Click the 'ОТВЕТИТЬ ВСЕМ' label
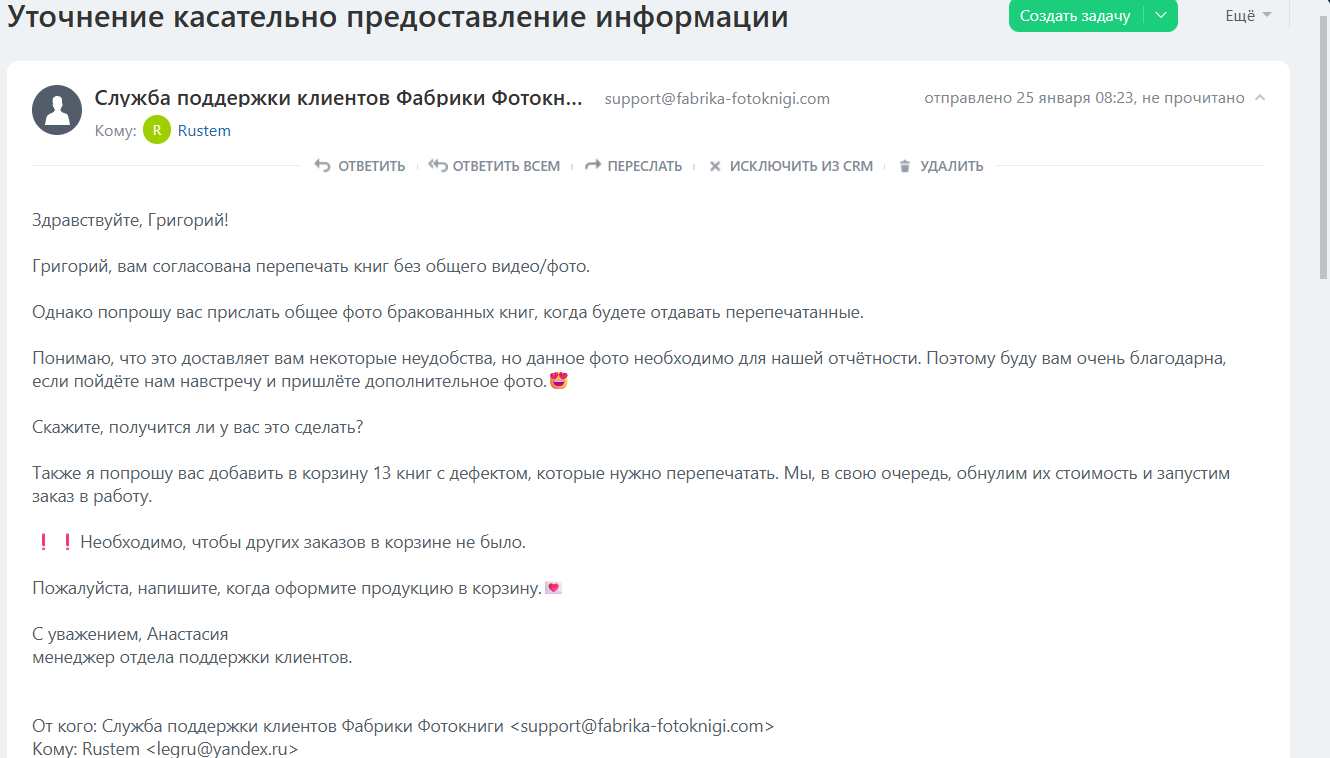The height and width of the screenshot is (758, 1330). 506,167
